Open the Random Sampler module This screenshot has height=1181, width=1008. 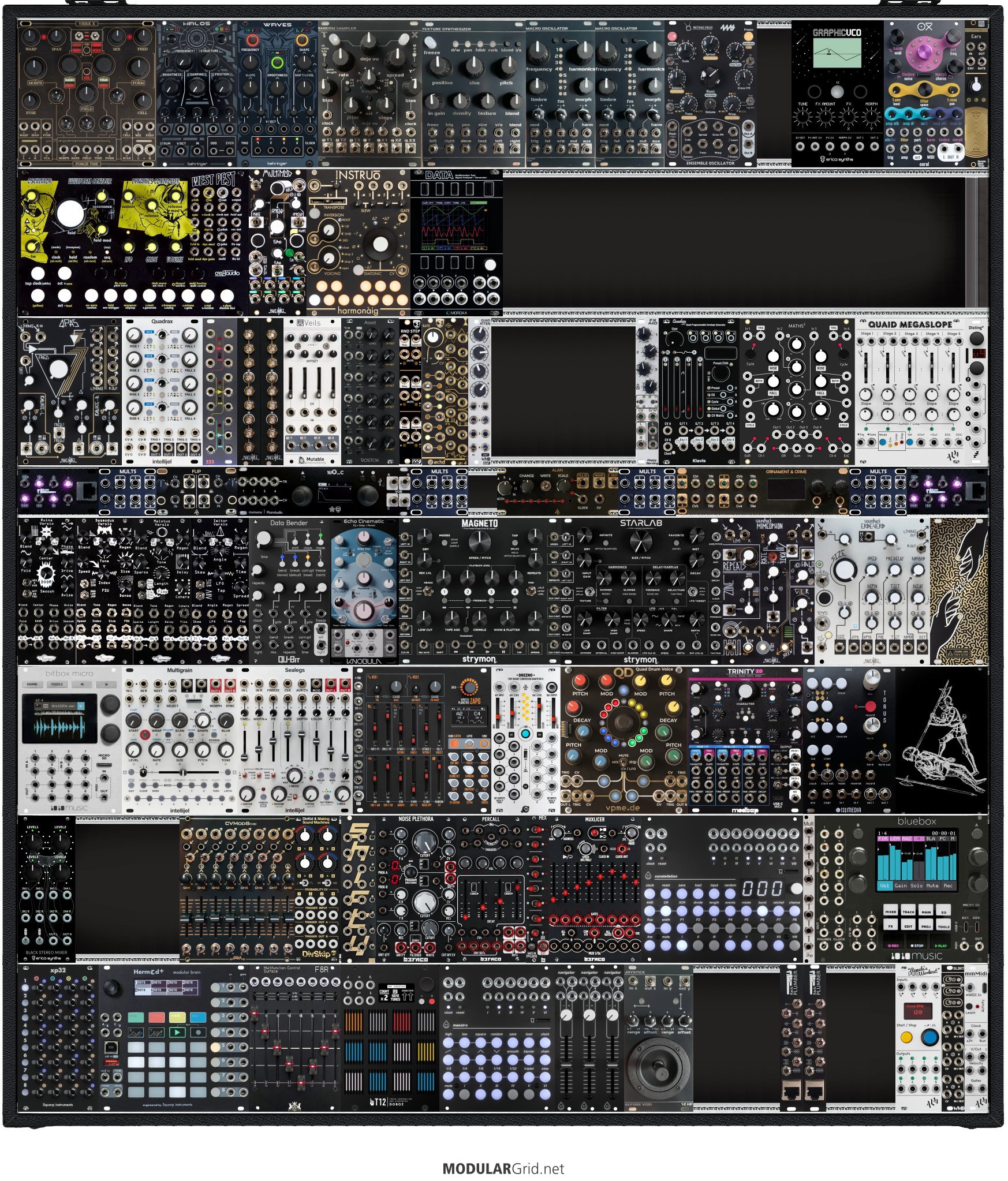[369, 94]
